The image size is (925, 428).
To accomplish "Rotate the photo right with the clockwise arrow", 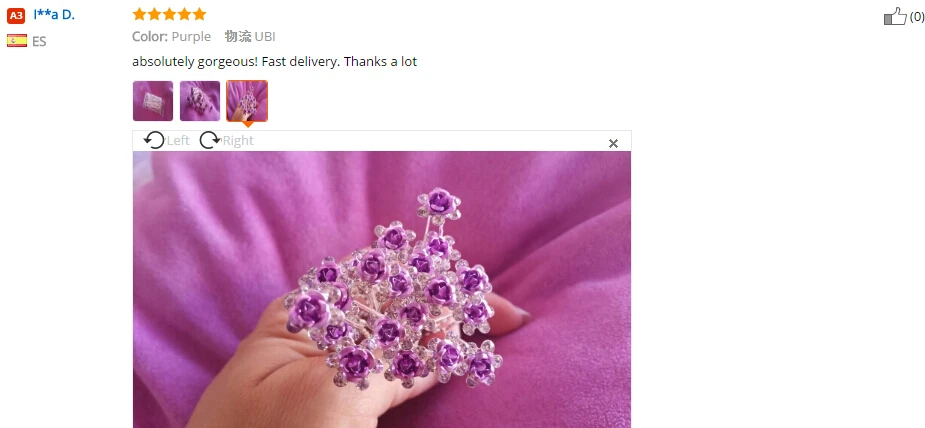I will (210, 140).
